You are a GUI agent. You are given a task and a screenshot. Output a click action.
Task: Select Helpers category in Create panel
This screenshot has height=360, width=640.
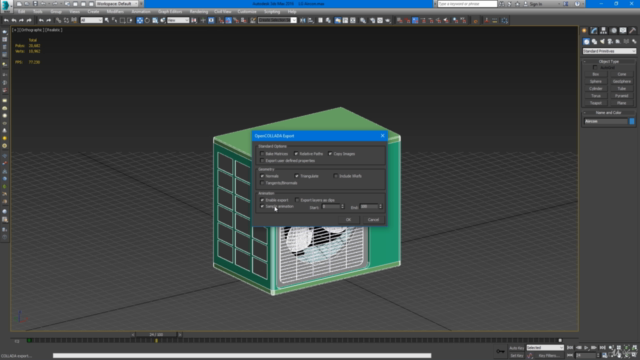[x=618, y=42]
